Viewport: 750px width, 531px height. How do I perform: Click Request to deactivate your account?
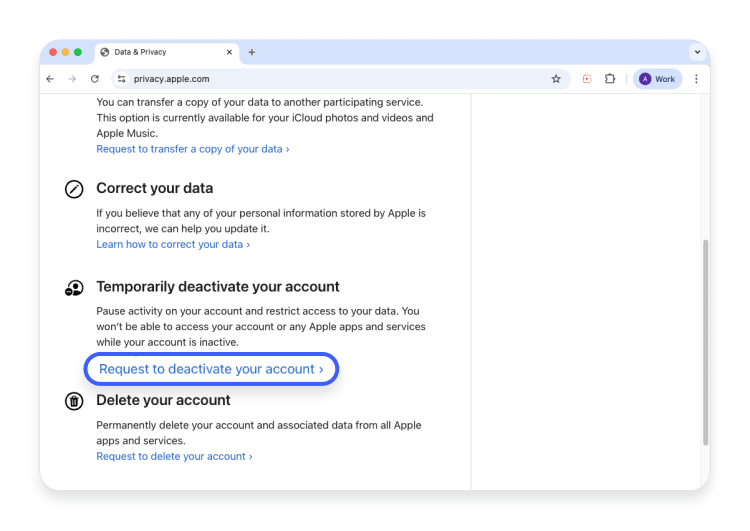point(211,369)
